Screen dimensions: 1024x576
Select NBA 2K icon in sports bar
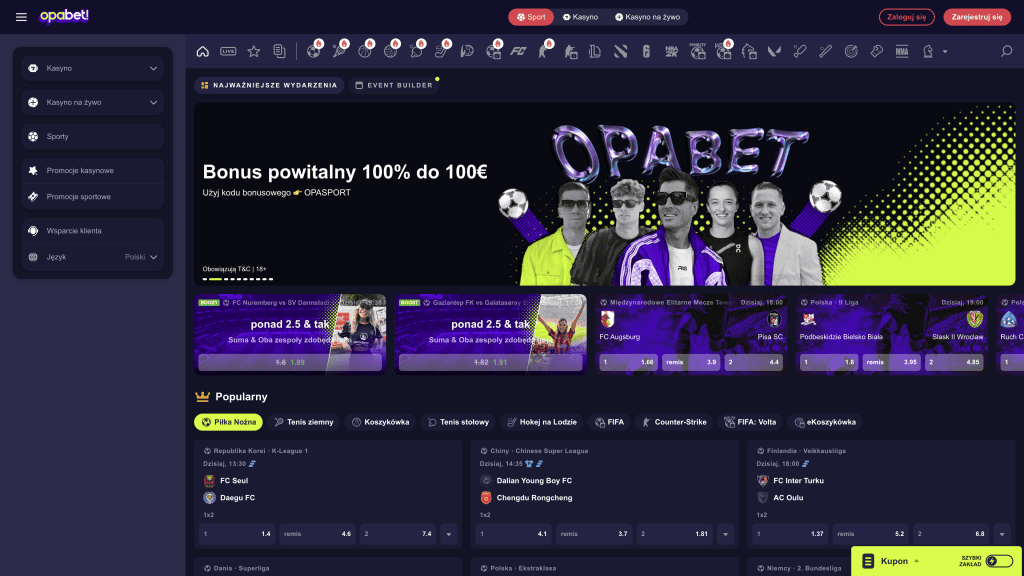[x=671, y=52]
